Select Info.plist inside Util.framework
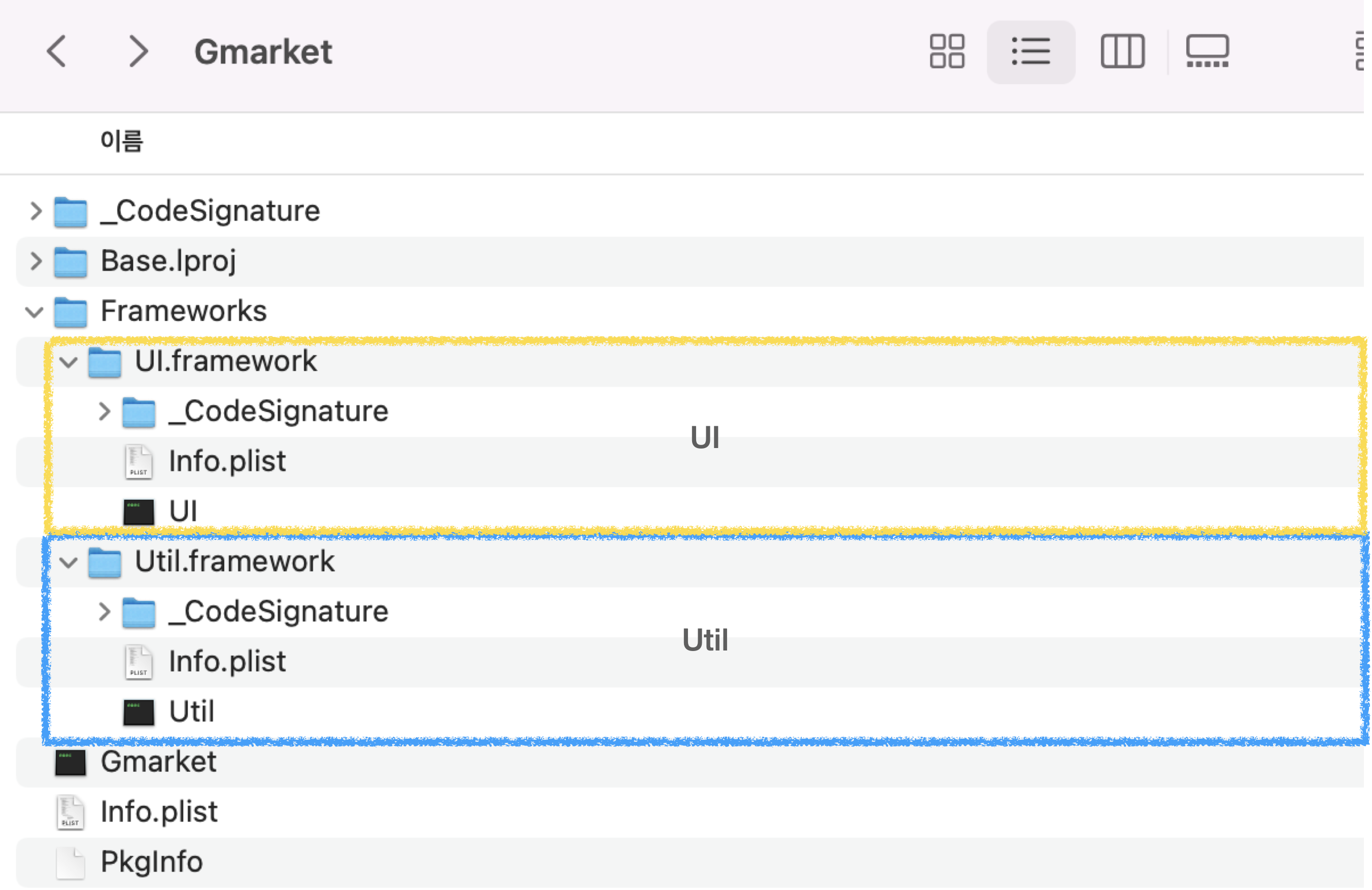 tap(227, 661)
